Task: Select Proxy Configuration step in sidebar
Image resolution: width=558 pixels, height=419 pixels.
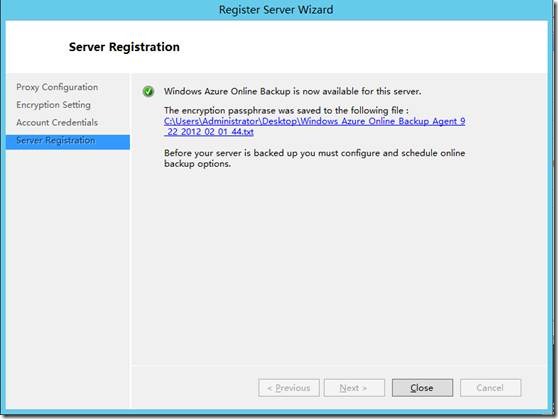Action: coord(57,87)
